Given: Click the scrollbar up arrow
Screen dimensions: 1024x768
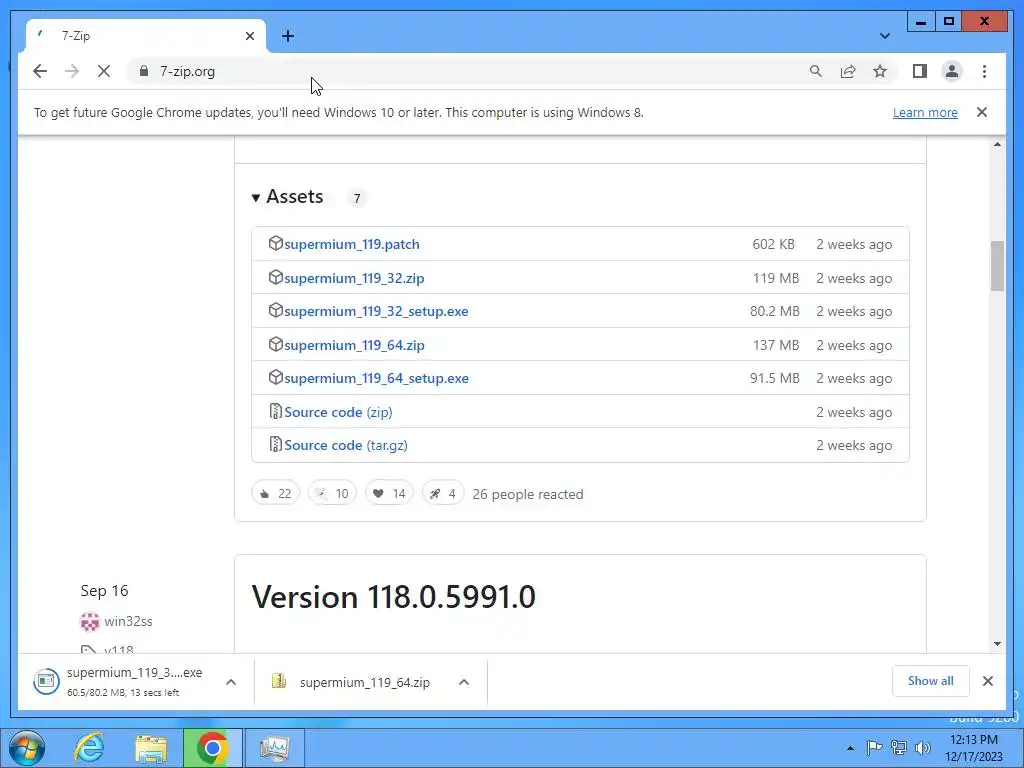Looking at the screenshot, I should pyautogui.click(x=997, y=144).
